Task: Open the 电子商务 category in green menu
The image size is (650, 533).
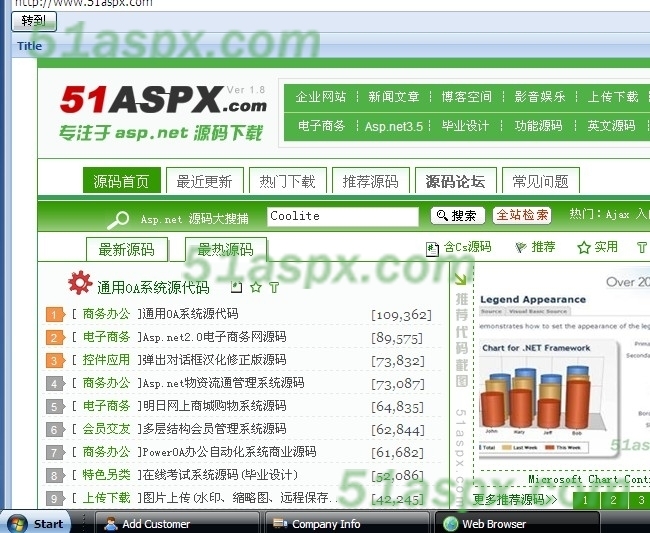Action: tap(321, 126)
